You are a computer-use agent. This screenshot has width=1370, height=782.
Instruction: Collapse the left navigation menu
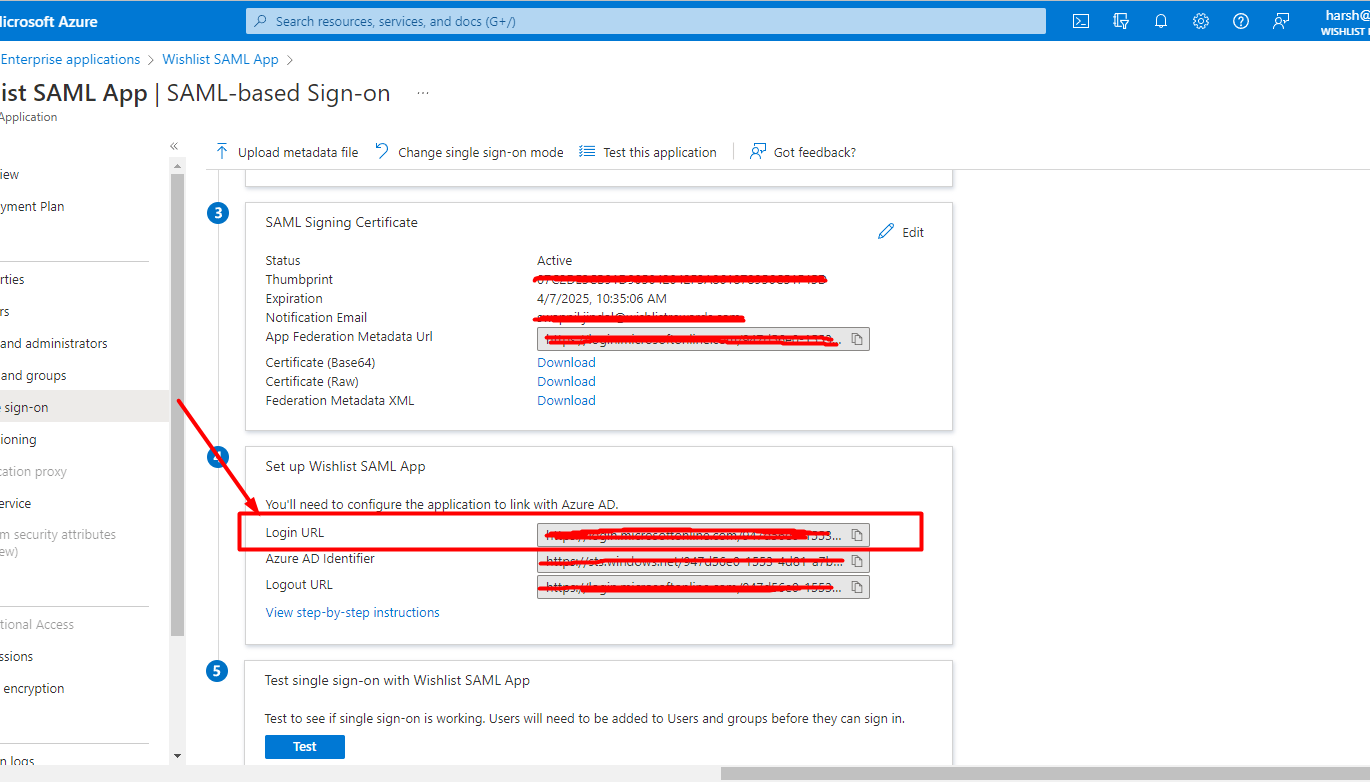174,146
